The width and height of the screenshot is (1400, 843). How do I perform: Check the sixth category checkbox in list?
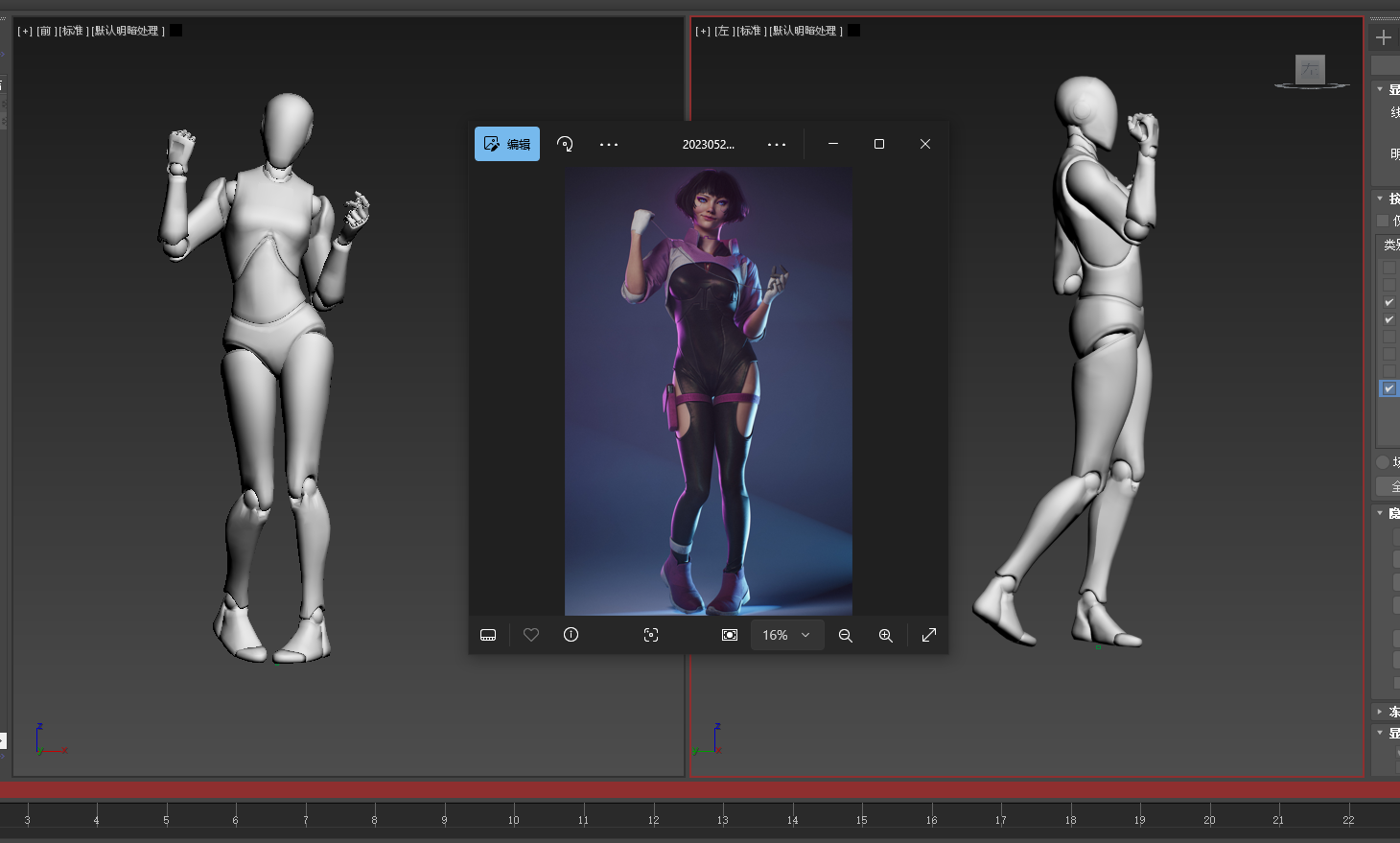click(1389, 354)
